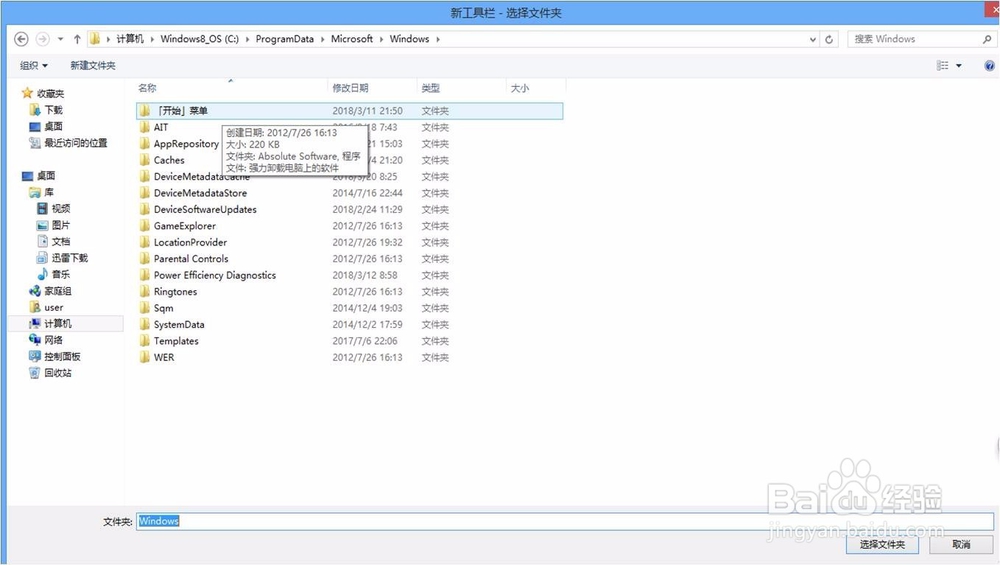
Task: Refresh the Windows folder view
Action: click(829, 39)
